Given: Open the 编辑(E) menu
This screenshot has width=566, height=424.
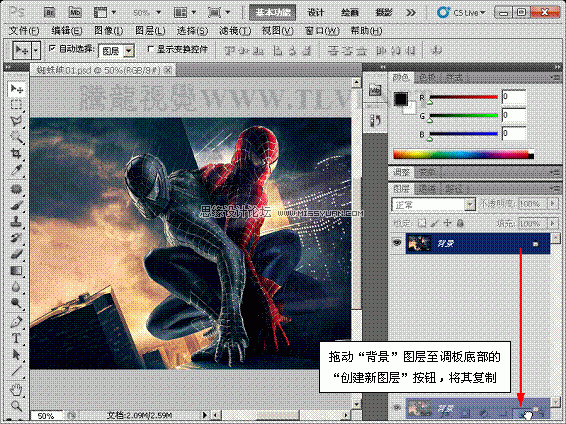Looking at the screenshot, I should click(x=66, y=31).
